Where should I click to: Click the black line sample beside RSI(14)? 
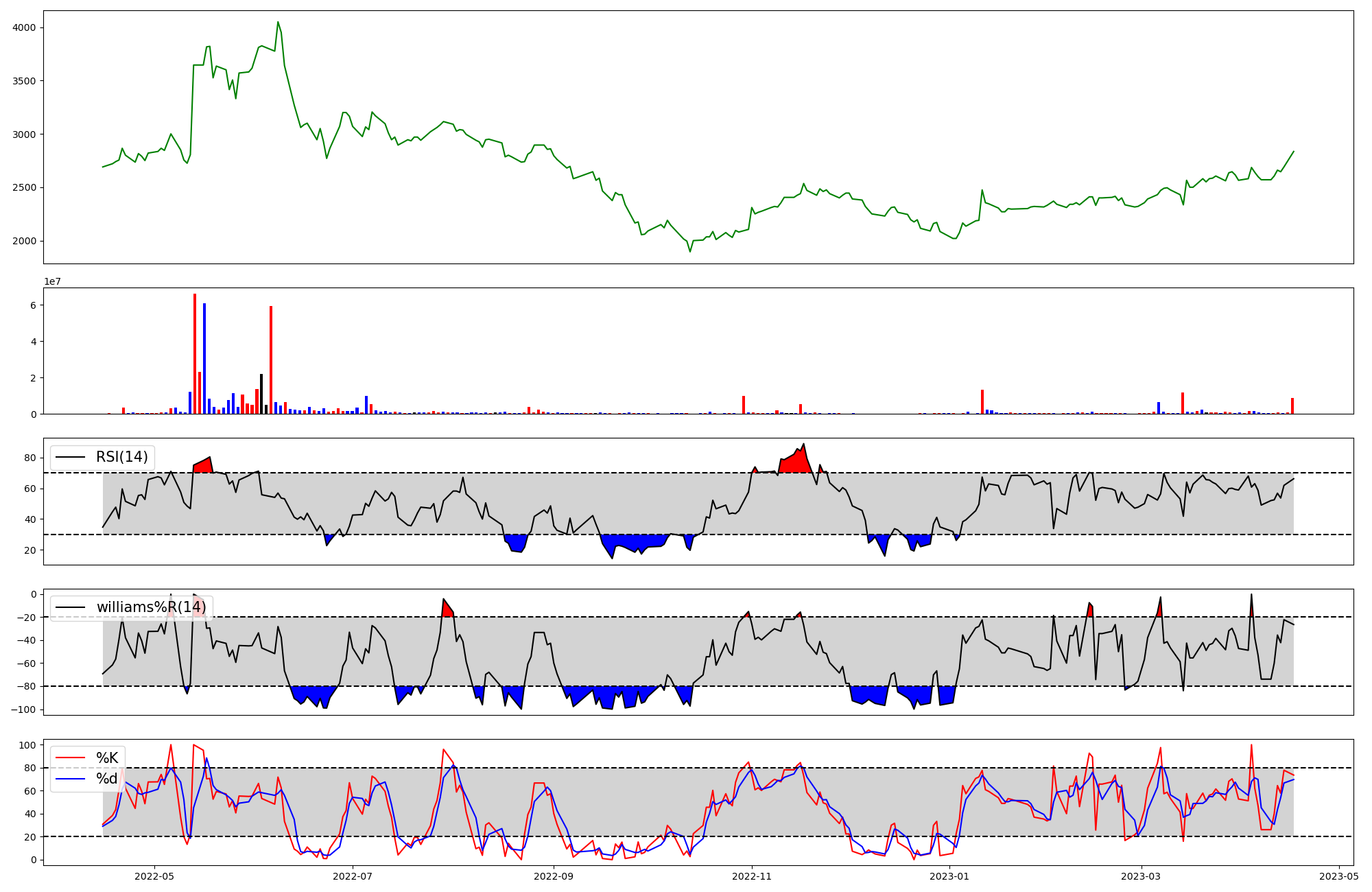71,458
